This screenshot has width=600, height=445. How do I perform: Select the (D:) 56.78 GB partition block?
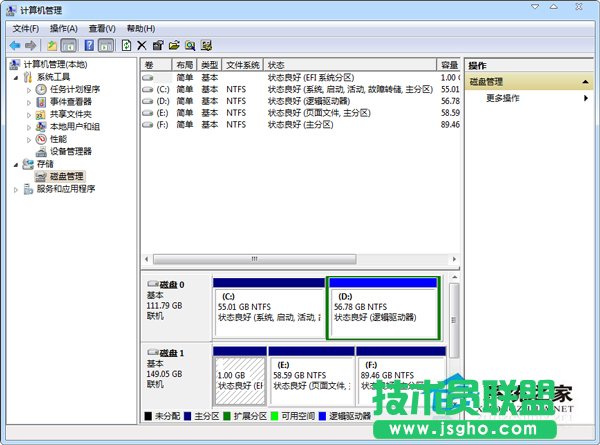[383, 308]
